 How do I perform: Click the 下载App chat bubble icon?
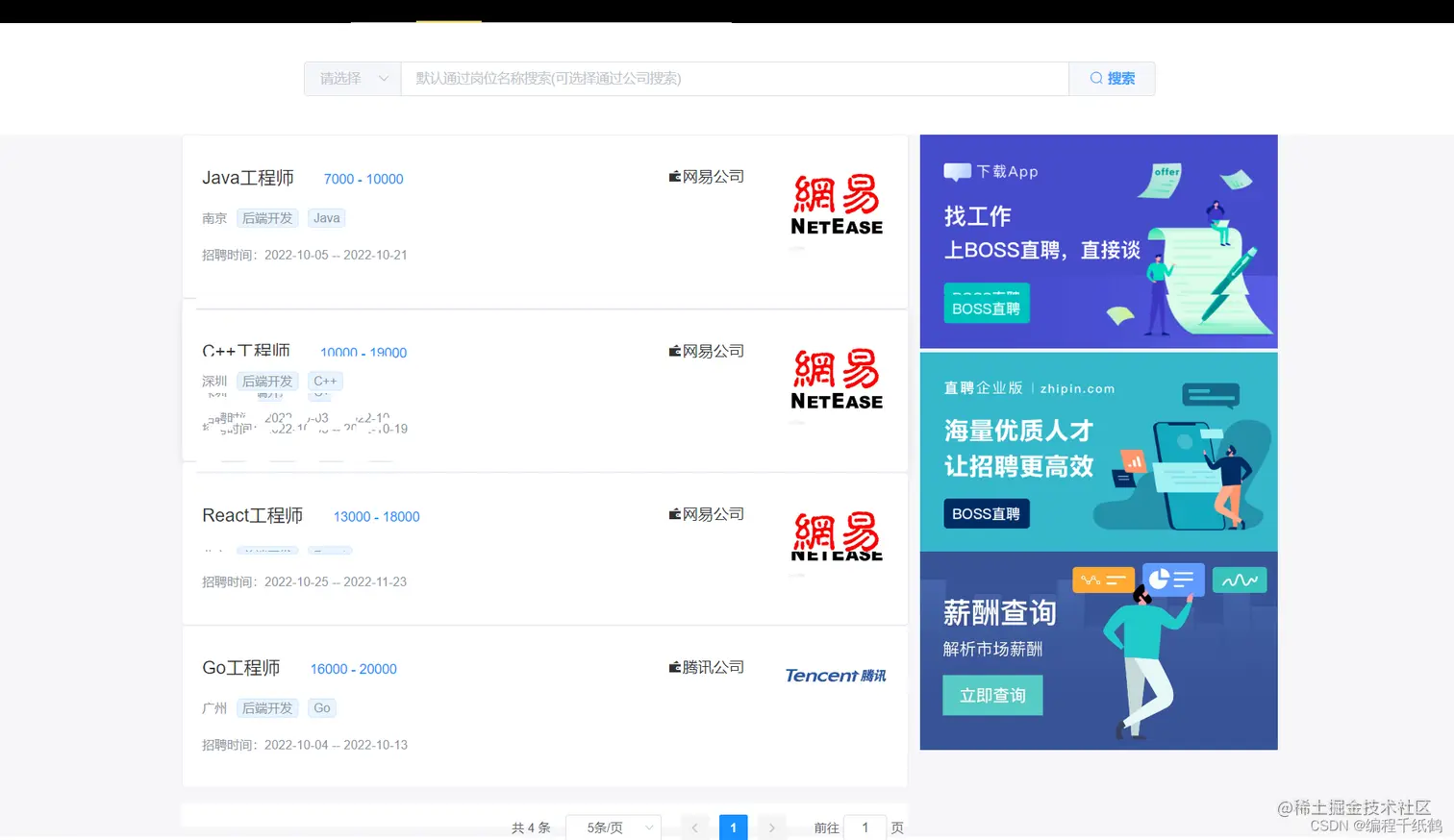[x=958, y=172]
